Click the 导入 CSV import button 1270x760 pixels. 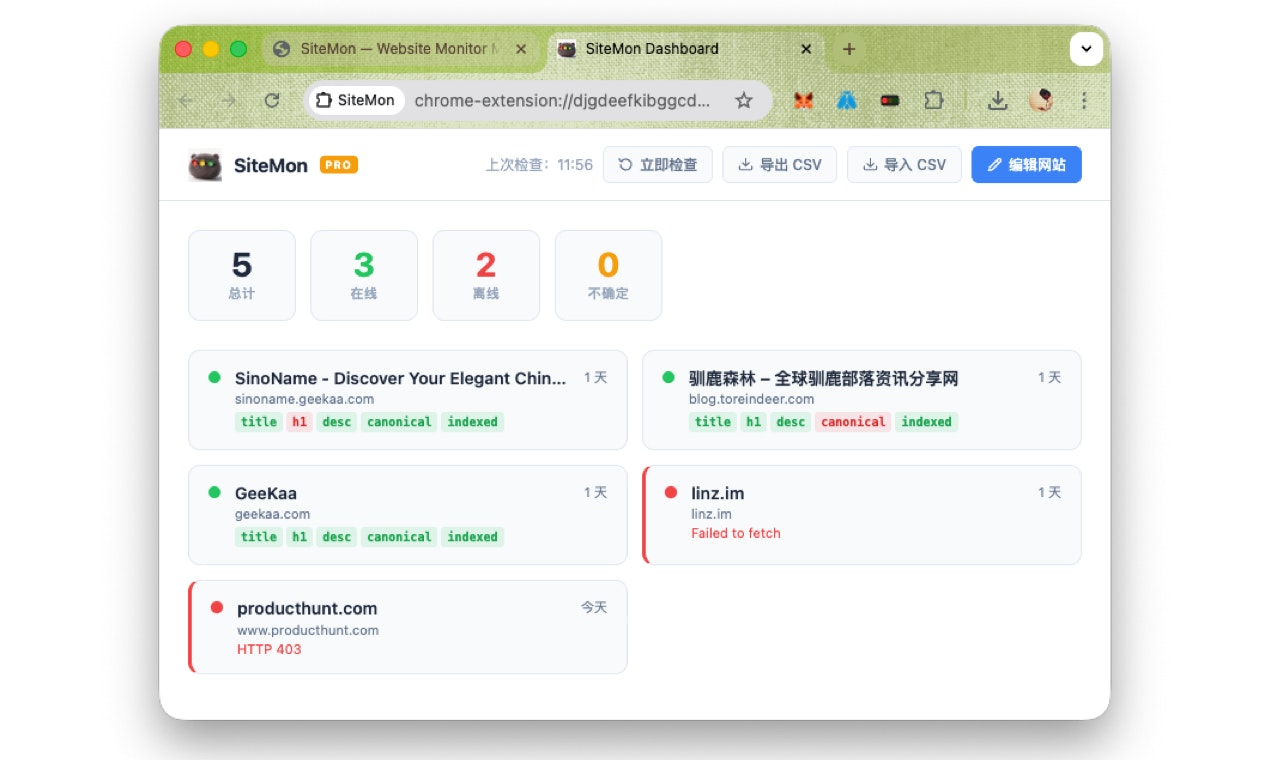coord(904,165)
